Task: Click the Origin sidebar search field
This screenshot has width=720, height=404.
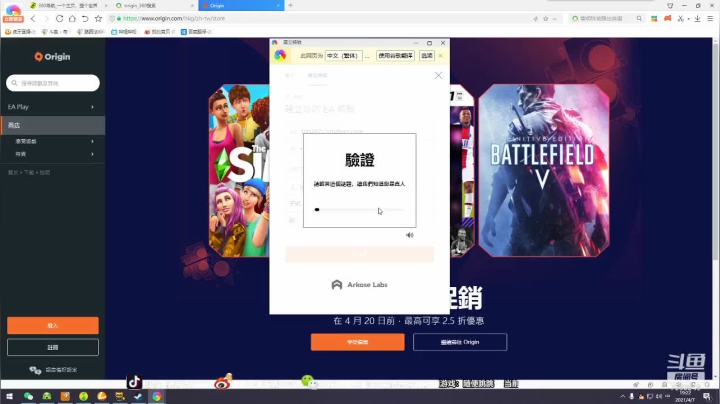Action: pos(53,83)
